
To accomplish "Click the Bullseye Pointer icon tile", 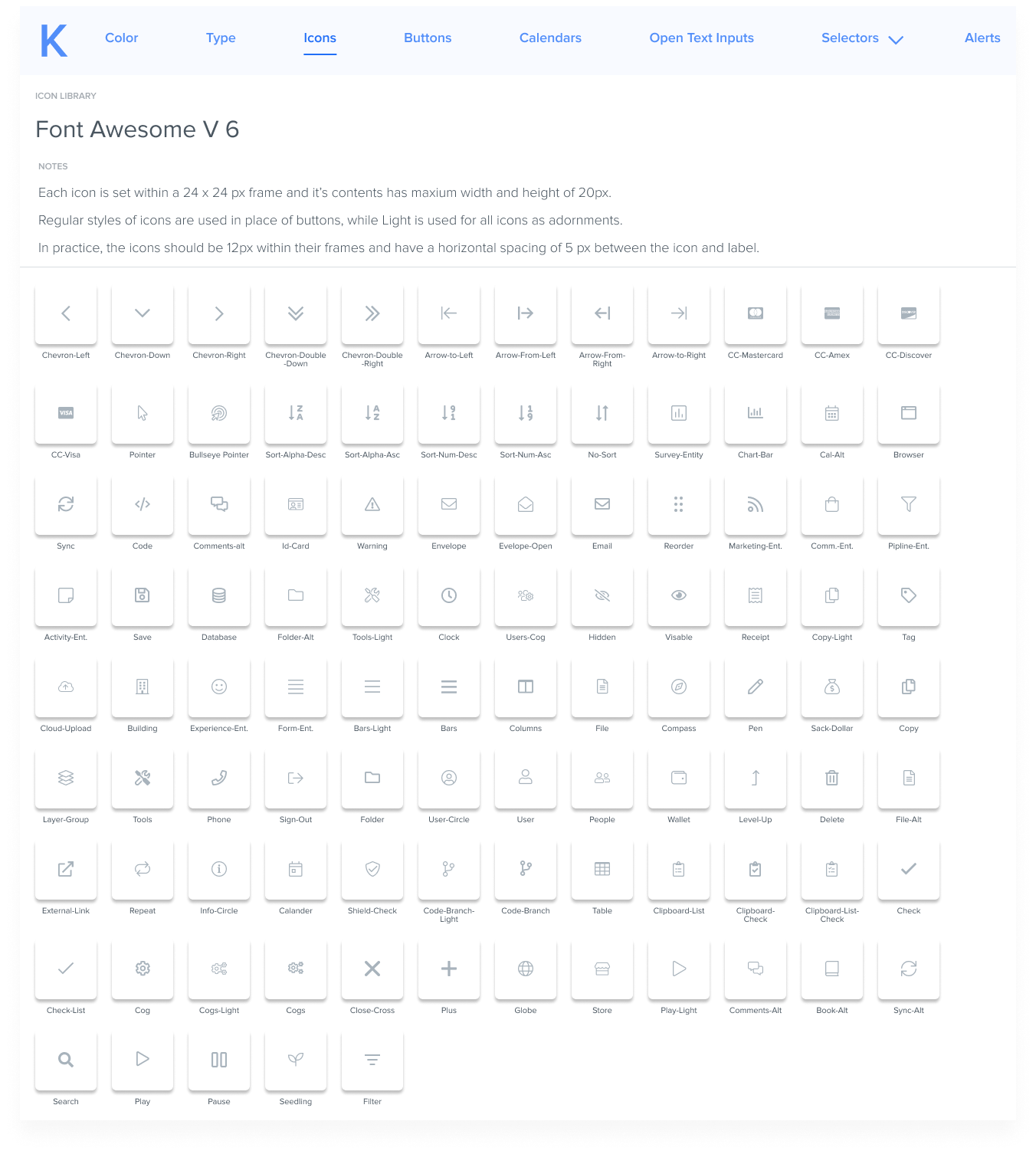I will (219, 413).
